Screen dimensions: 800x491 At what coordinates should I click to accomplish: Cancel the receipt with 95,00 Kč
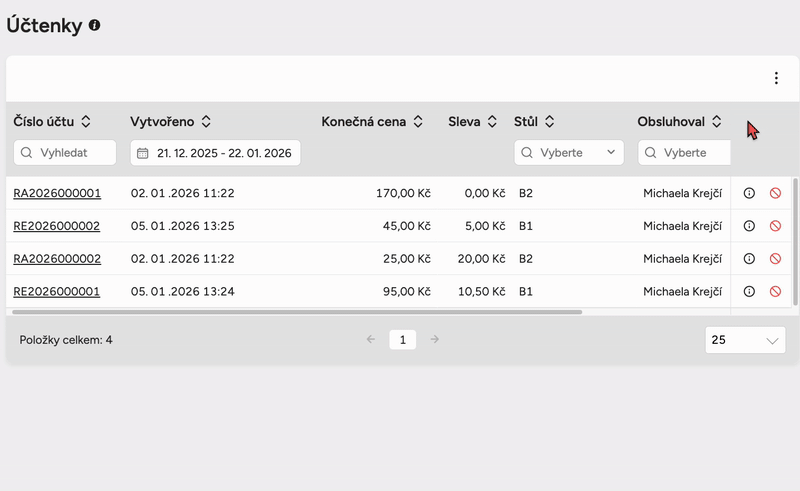click(775, 292)
